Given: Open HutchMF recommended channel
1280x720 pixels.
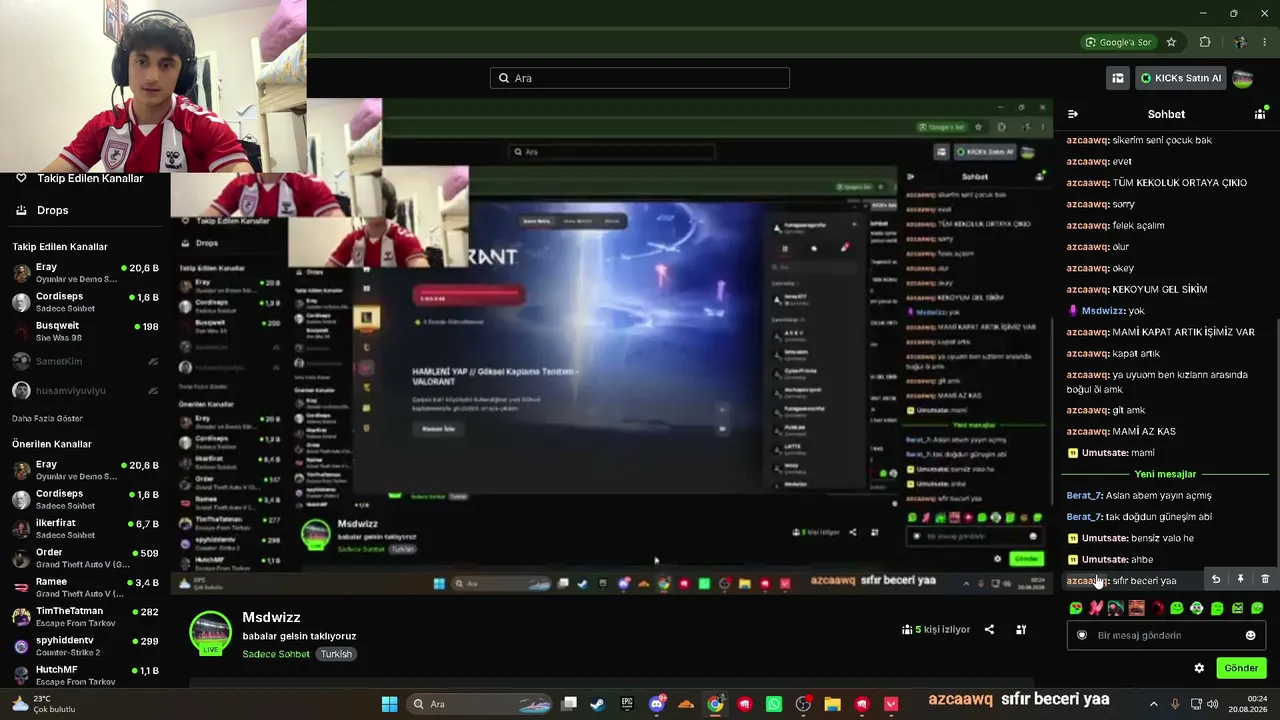Looking at the screenshot, I should pyautogui.click(x=85, y=675).
